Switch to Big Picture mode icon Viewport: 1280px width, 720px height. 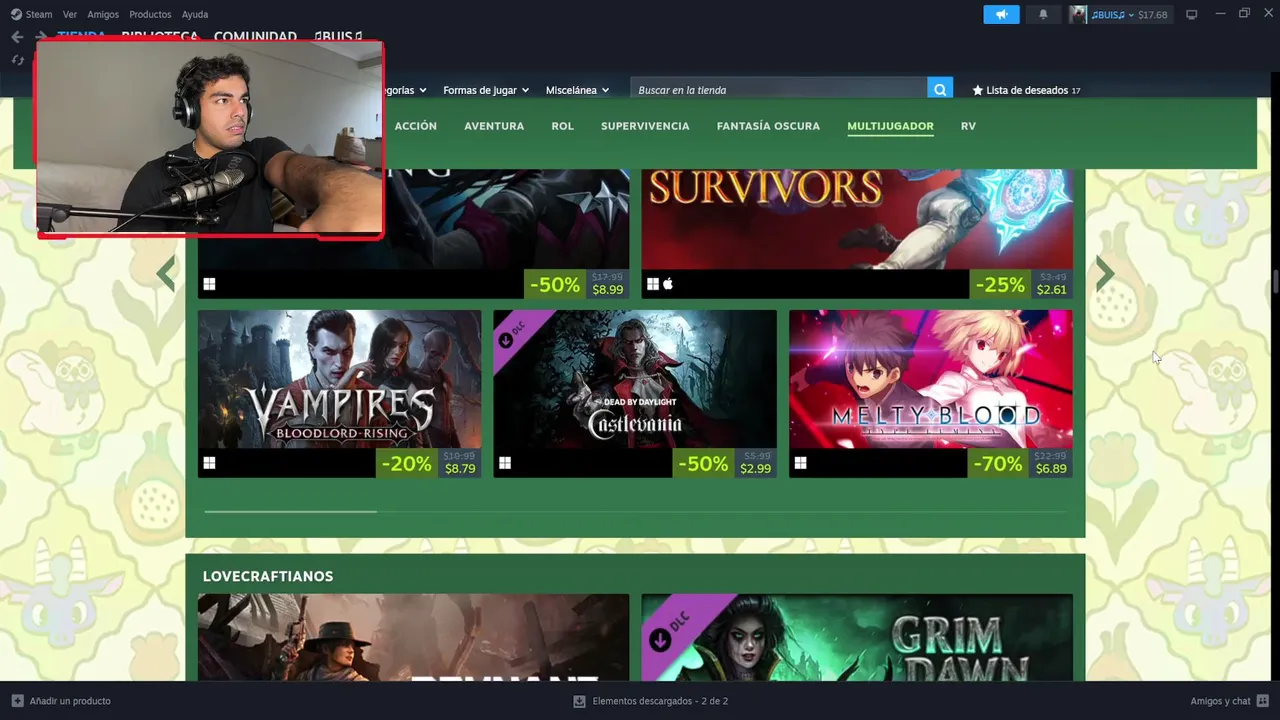click(x=1191, y=15)
